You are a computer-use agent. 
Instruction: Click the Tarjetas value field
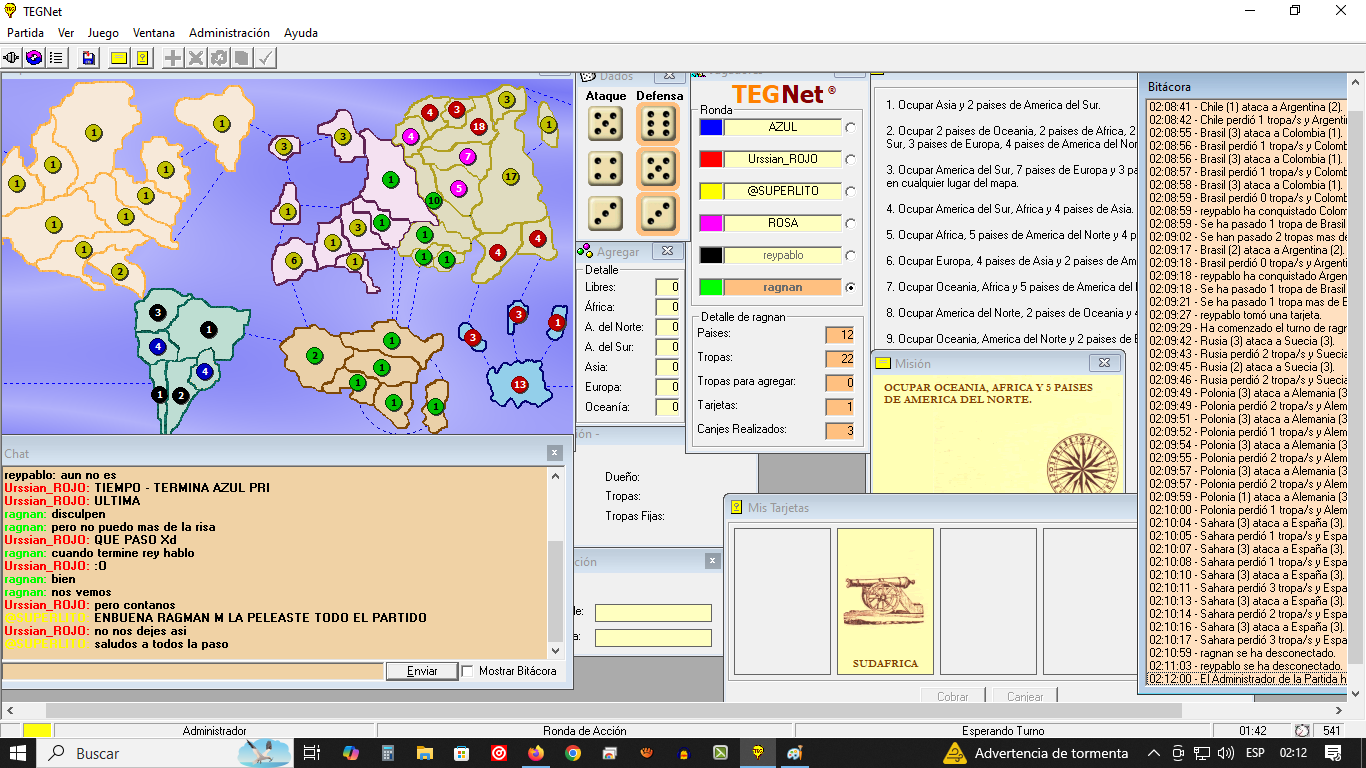pyautogui.click(x=840, y=407)
